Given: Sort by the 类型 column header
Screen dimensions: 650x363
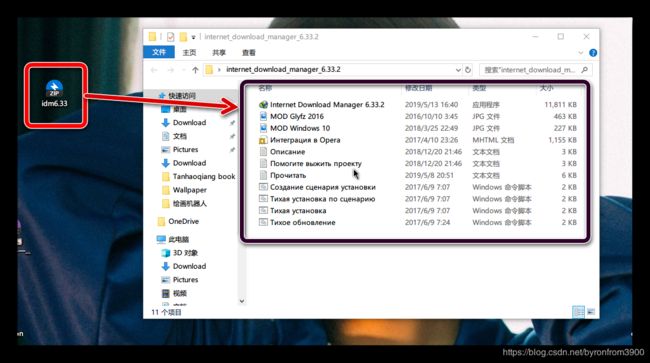Looking at the screenshot, I should tap(479, 88).
